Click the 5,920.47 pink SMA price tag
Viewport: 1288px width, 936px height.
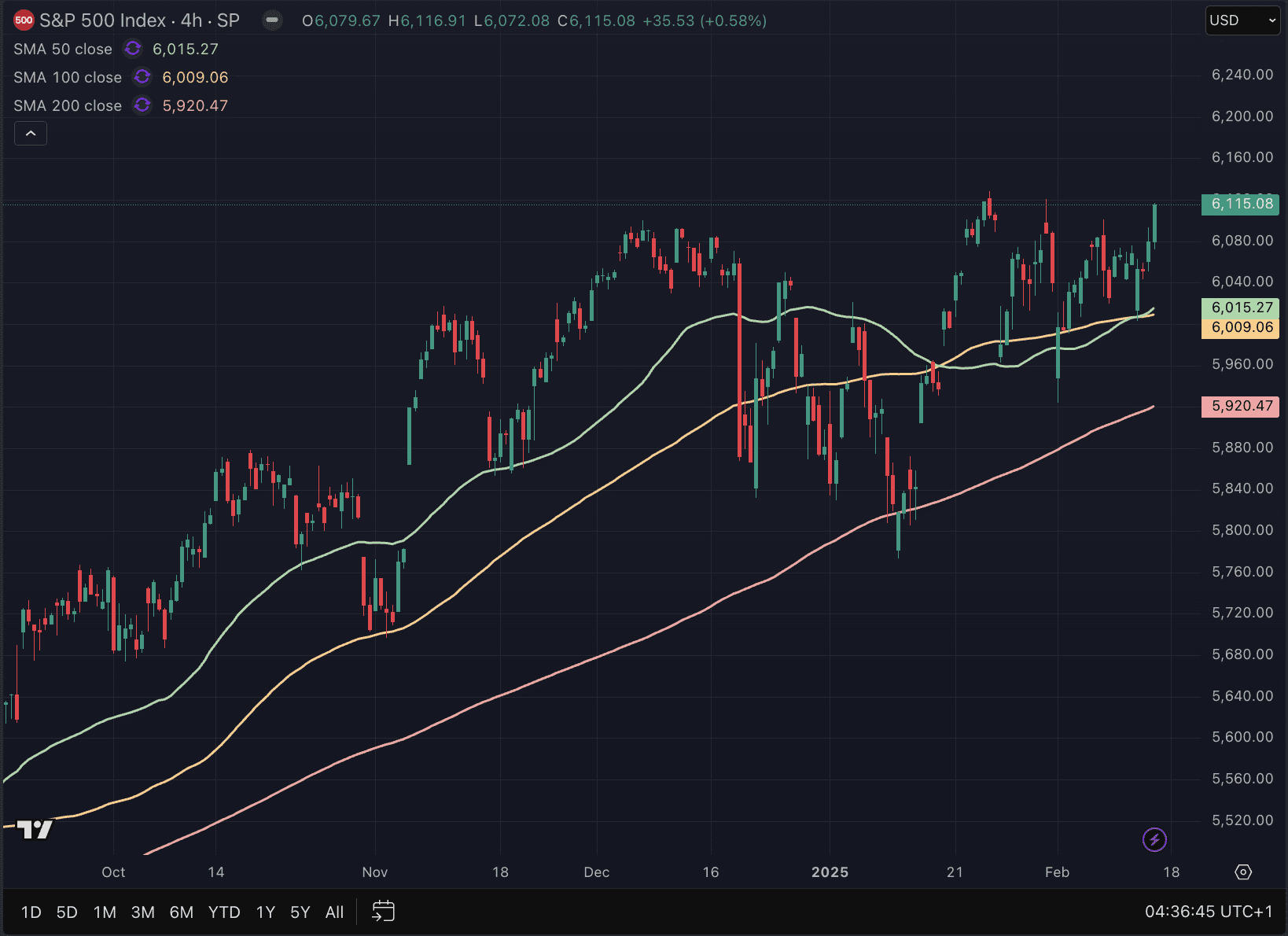pos(1241,406)
